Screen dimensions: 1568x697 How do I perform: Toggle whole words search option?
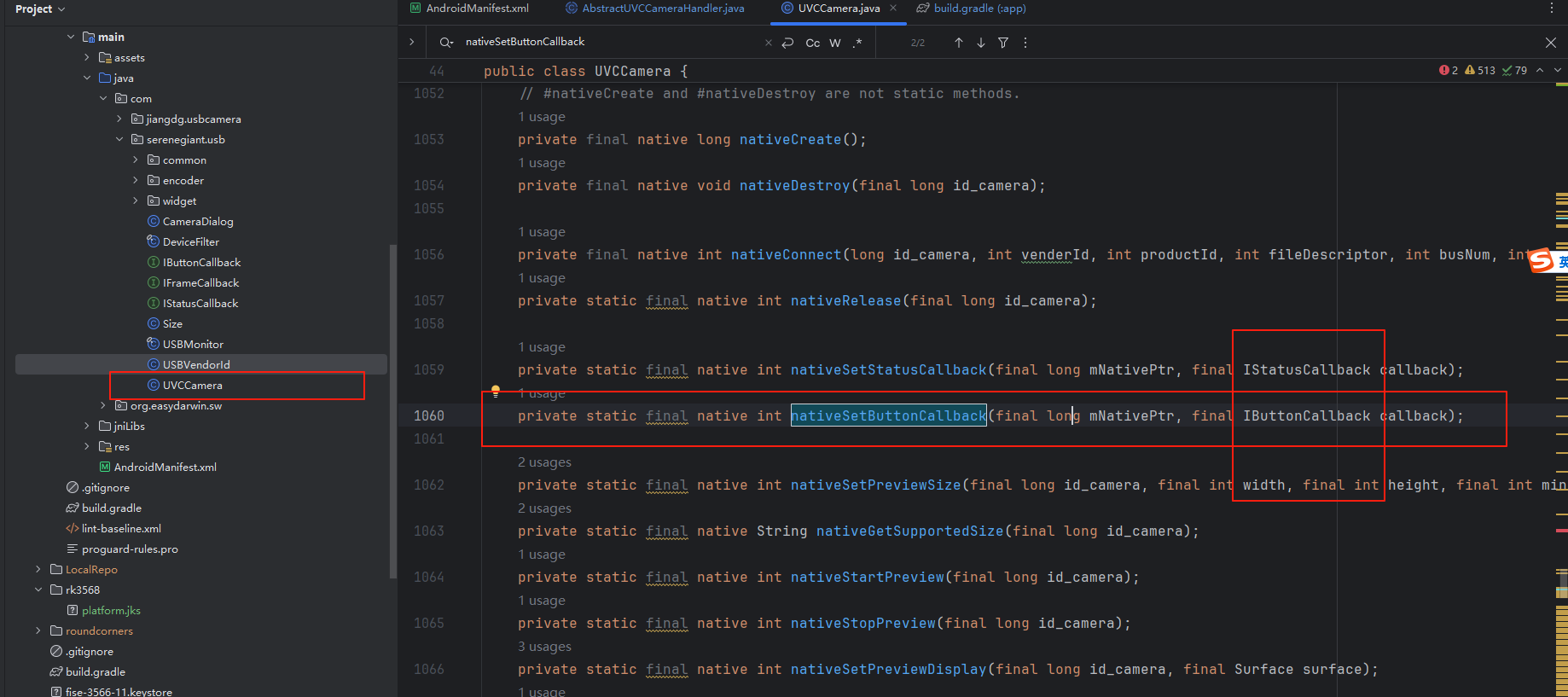click(x=835, y=43)
